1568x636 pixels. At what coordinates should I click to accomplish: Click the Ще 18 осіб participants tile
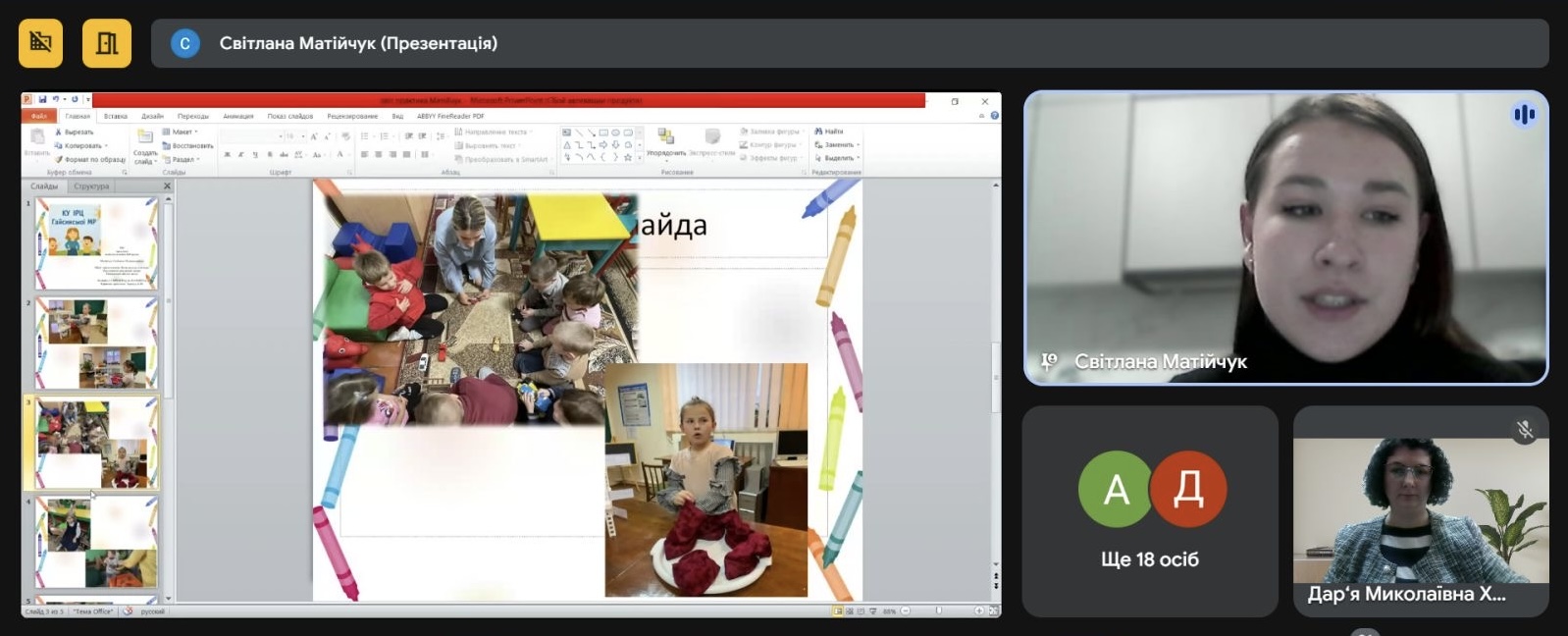(1150, 511)
